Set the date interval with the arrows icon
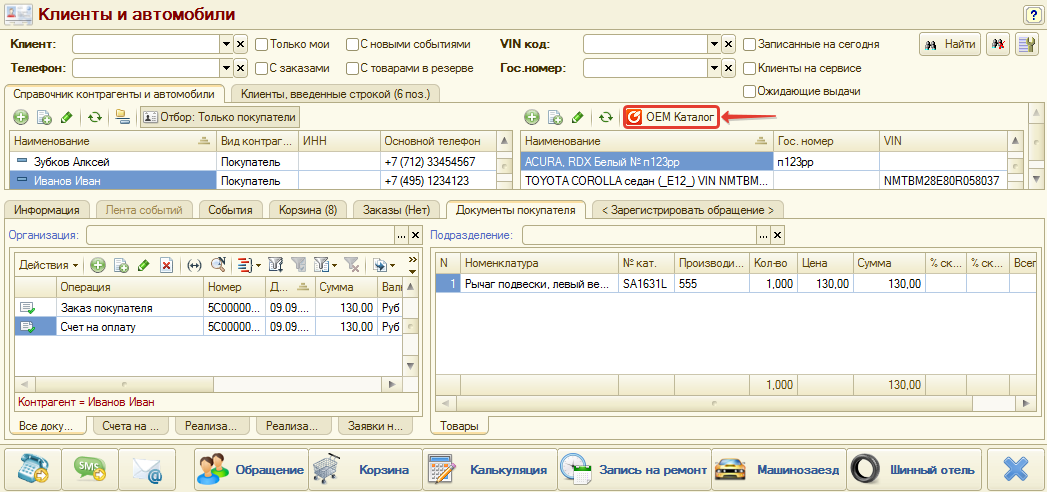The width and height of the screenshot is (1047, 492). click(x=194, y=265)
